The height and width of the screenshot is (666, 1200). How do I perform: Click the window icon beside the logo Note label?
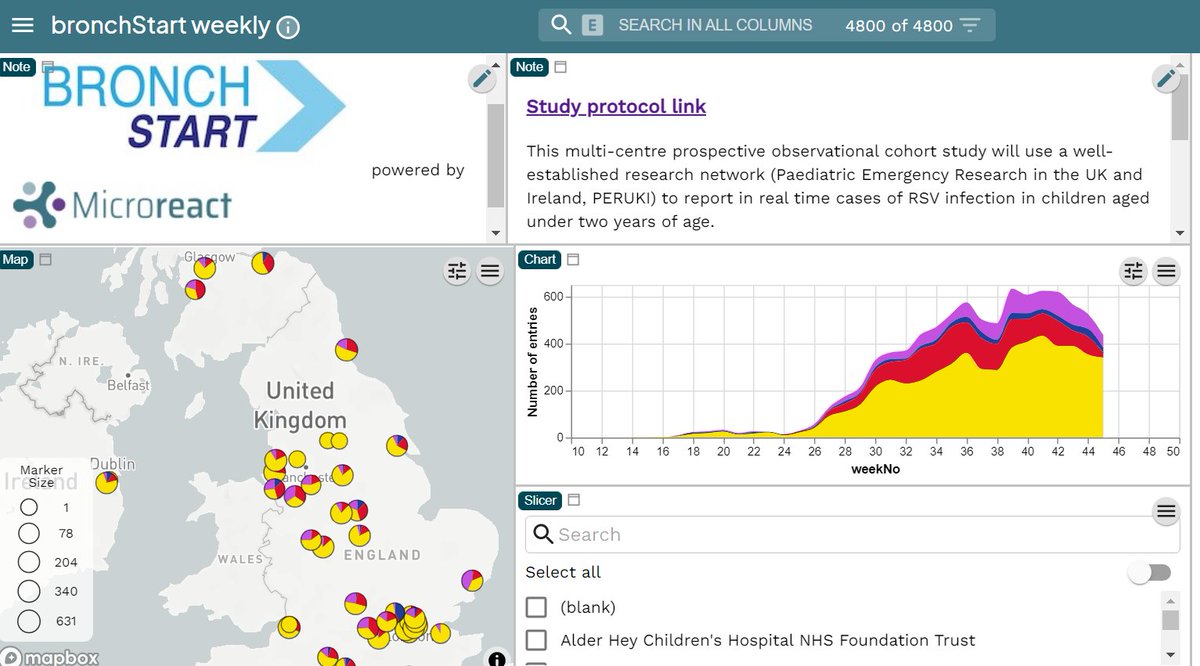tap(47, 67)
